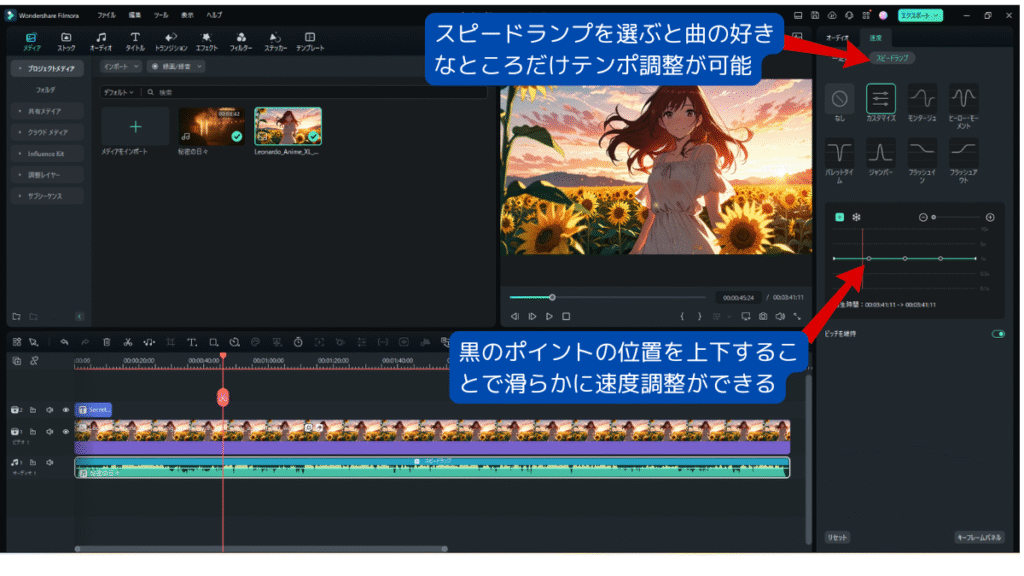Mute audio track 1 using its speaker icon
The image size is (1024, 576).
(x=50, y=462)
